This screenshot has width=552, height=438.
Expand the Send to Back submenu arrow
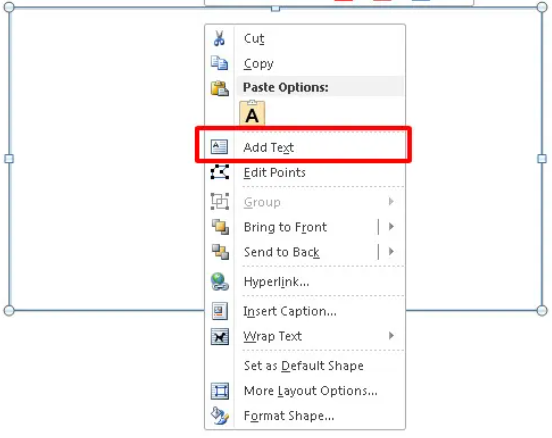[391, 251]
